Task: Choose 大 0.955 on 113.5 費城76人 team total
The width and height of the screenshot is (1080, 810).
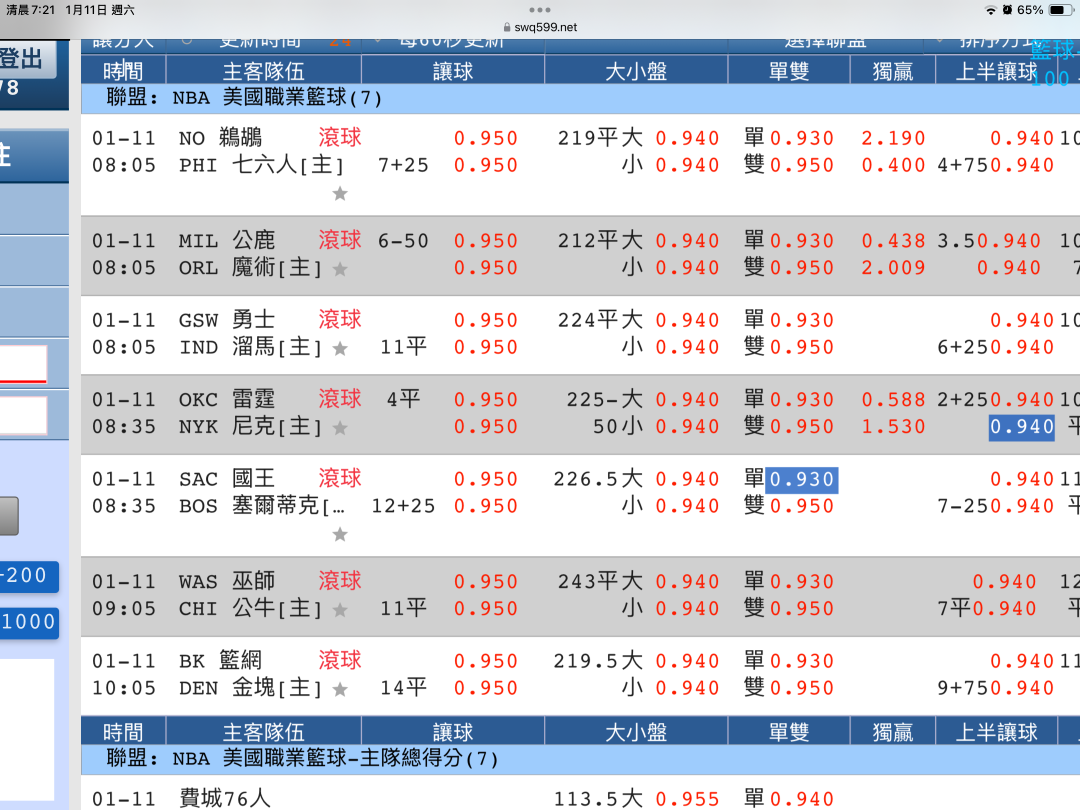Action: tap(687, 799)
